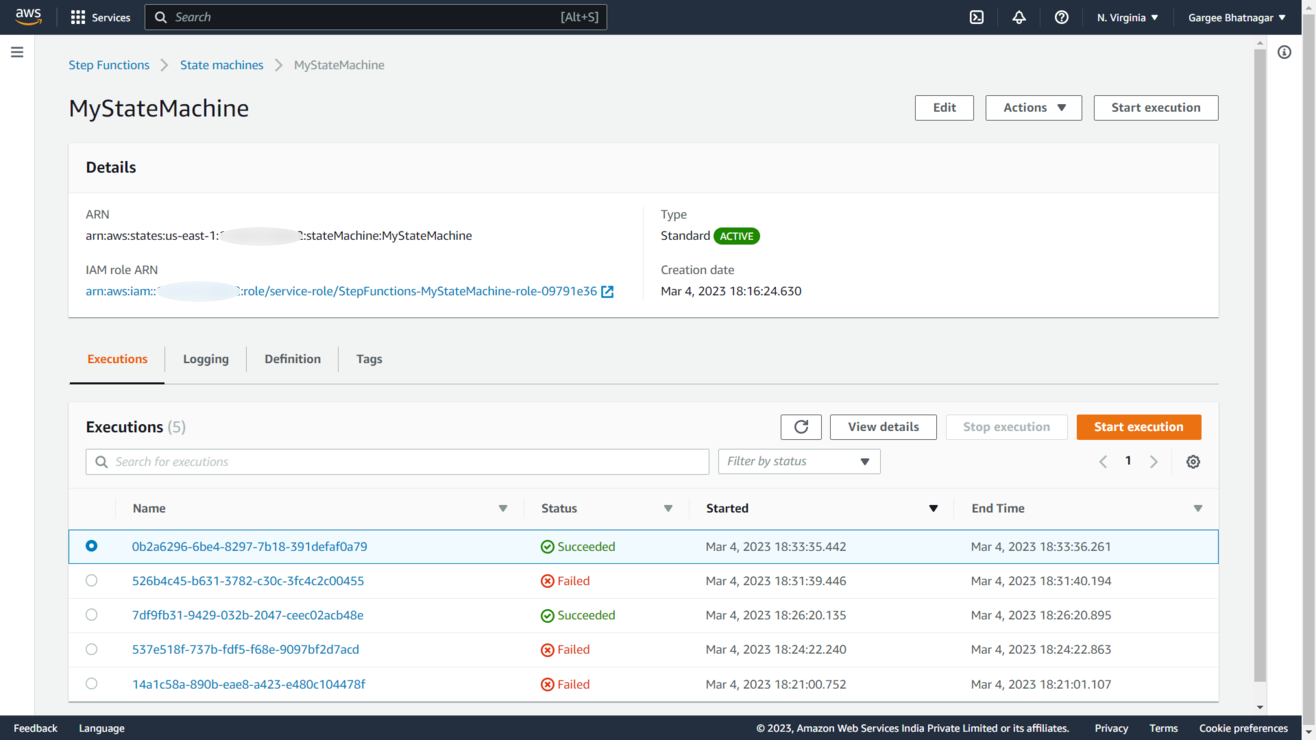Open N. Virginia region selector
Image resolution: width=1316 pixels, height=740 pixels.
point(1127,17)
